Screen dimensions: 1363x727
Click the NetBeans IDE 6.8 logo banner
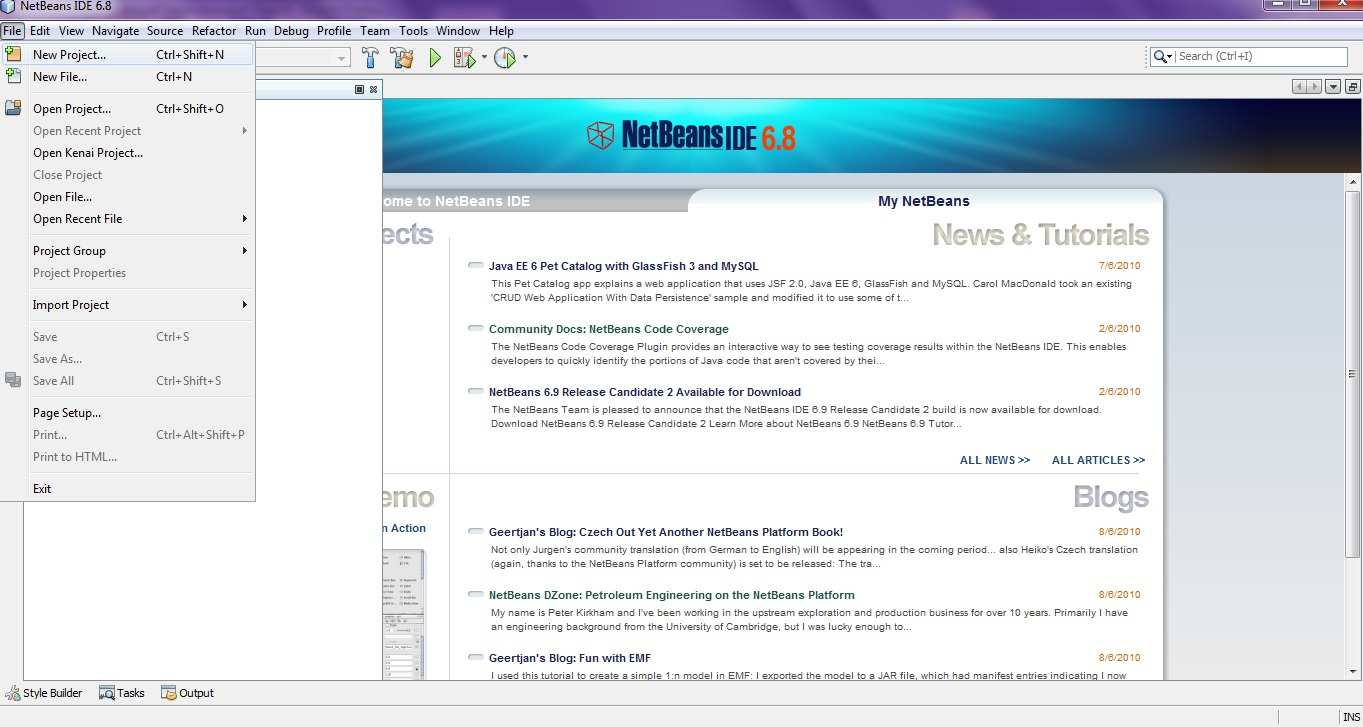pos(690,136)
